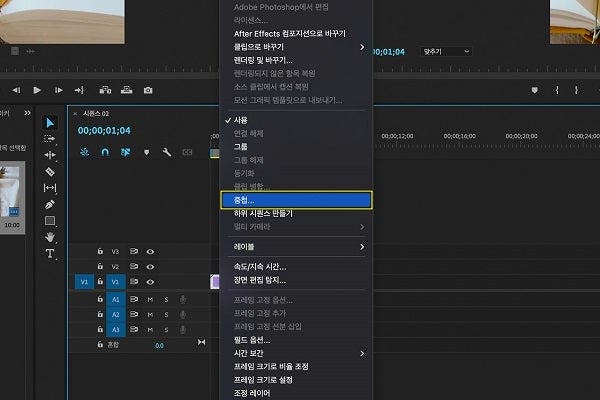Select the Selection tool arrow

point(50,123)
